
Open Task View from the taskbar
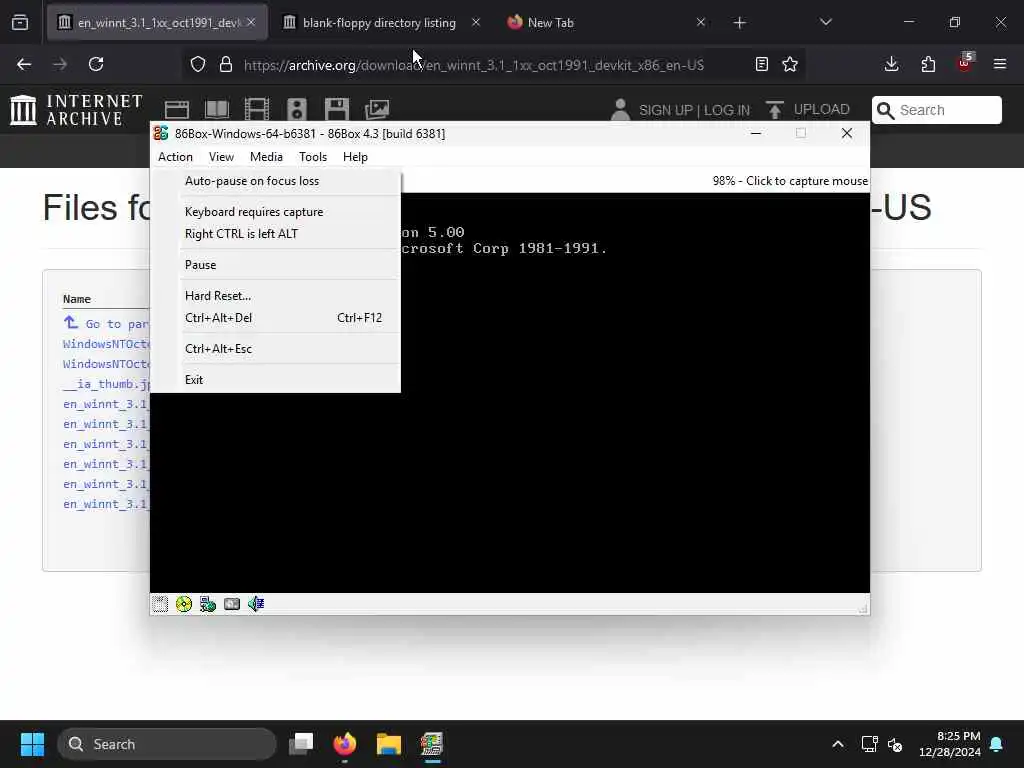point(301,744)
